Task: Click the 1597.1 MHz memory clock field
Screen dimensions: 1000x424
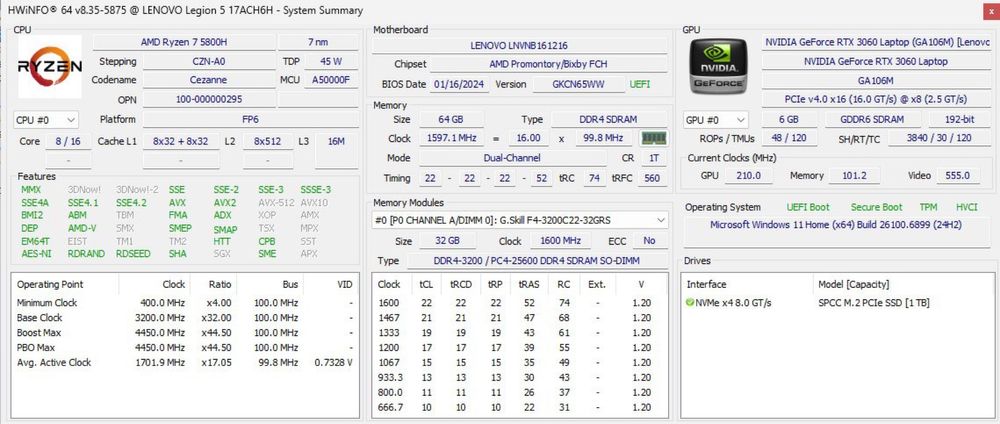Action: click(452, 138)
